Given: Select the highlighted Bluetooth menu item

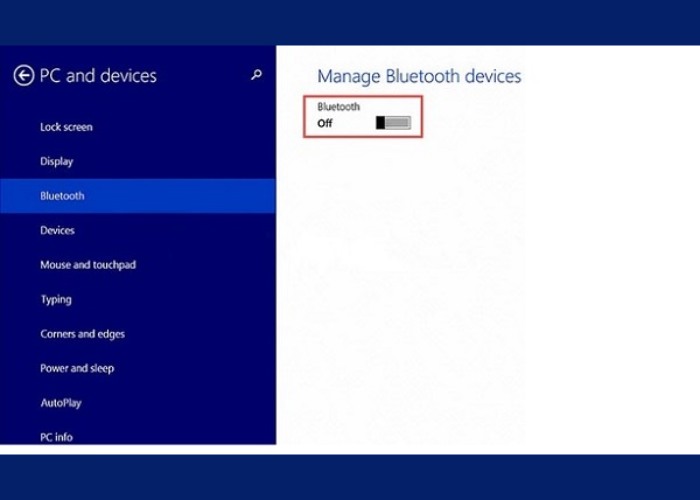Looking at the screenshot, I should coord(62,196).
